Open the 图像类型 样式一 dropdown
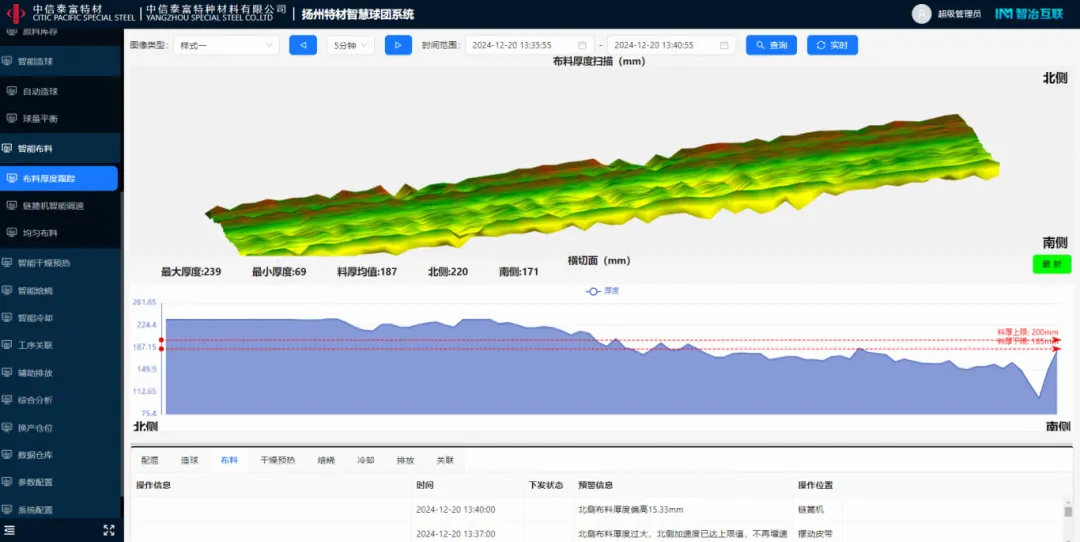The width and height of the screenshot is (1080, 542). (226, 45)
